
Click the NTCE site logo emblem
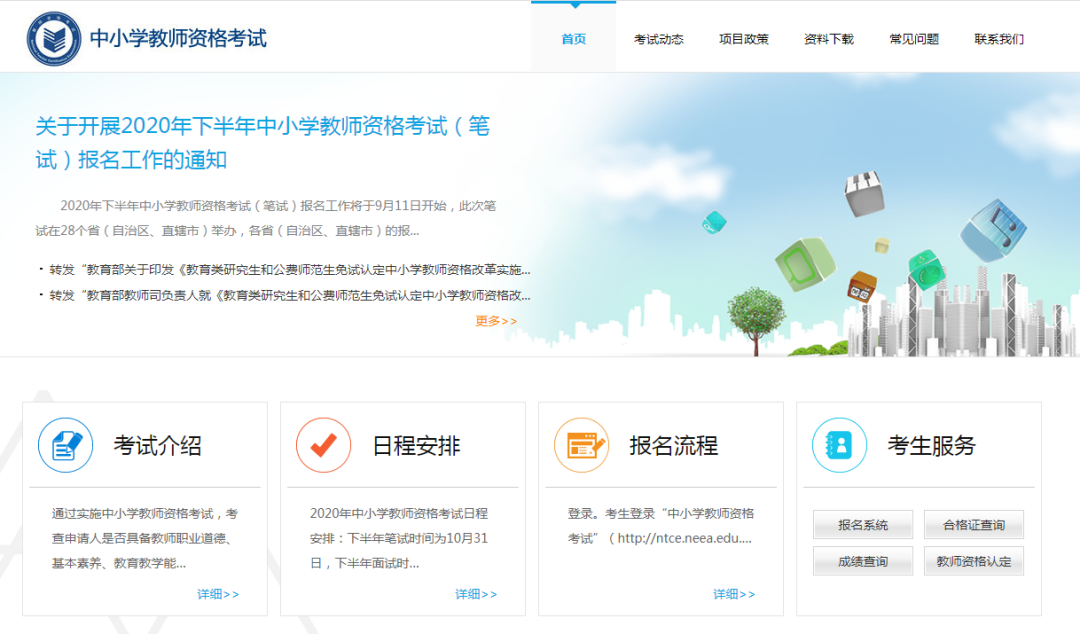pyautogui.click(x=54, y=39)
